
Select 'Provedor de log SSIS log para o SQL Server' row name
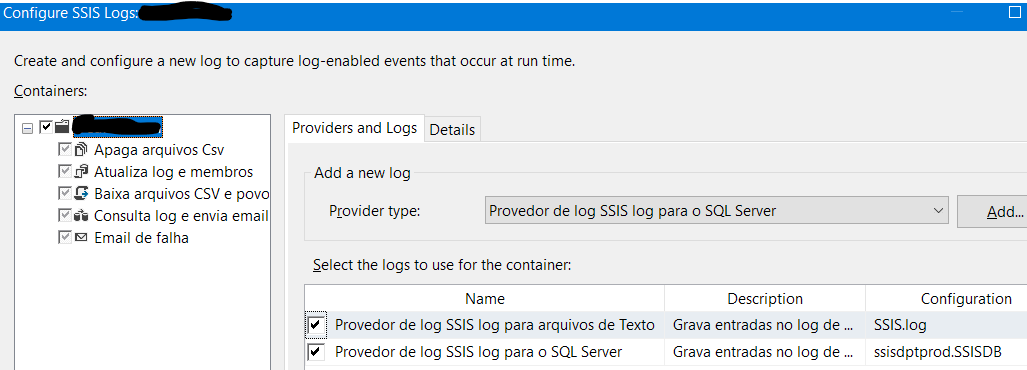478,352
